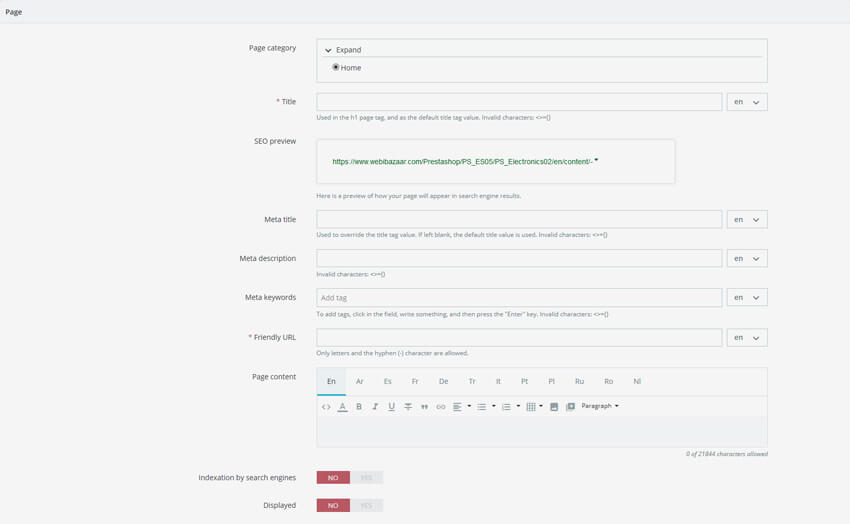Click the Meta keywords Add tag field

pos(519,297)
